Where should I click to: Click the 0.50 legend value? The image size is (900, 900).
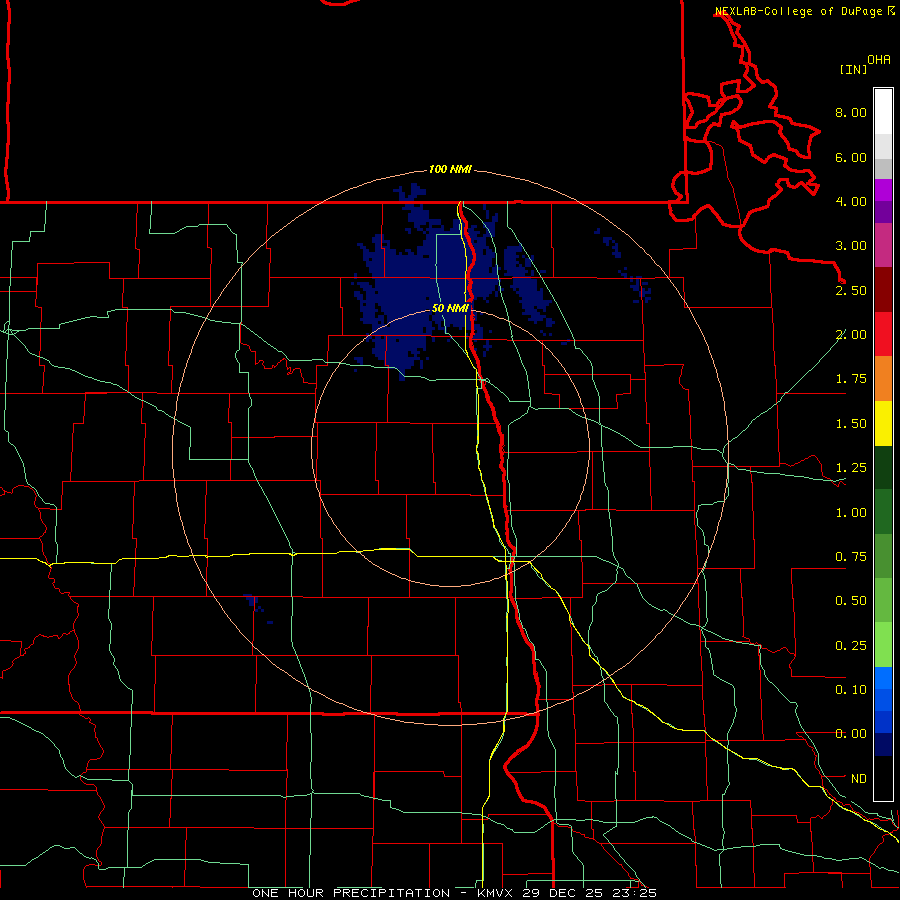(x=851, y=601)
